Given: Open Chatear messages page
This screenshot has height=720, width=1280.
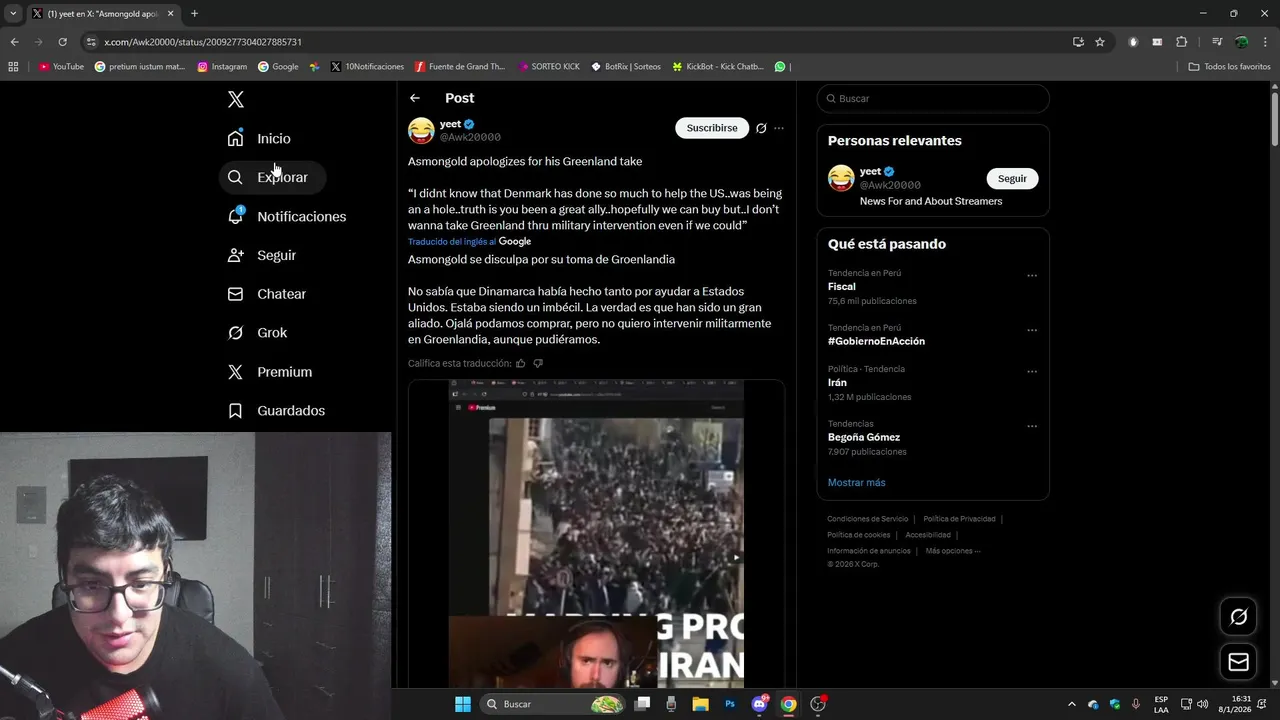Looking at the screenshot, I should tap(269, 294).
